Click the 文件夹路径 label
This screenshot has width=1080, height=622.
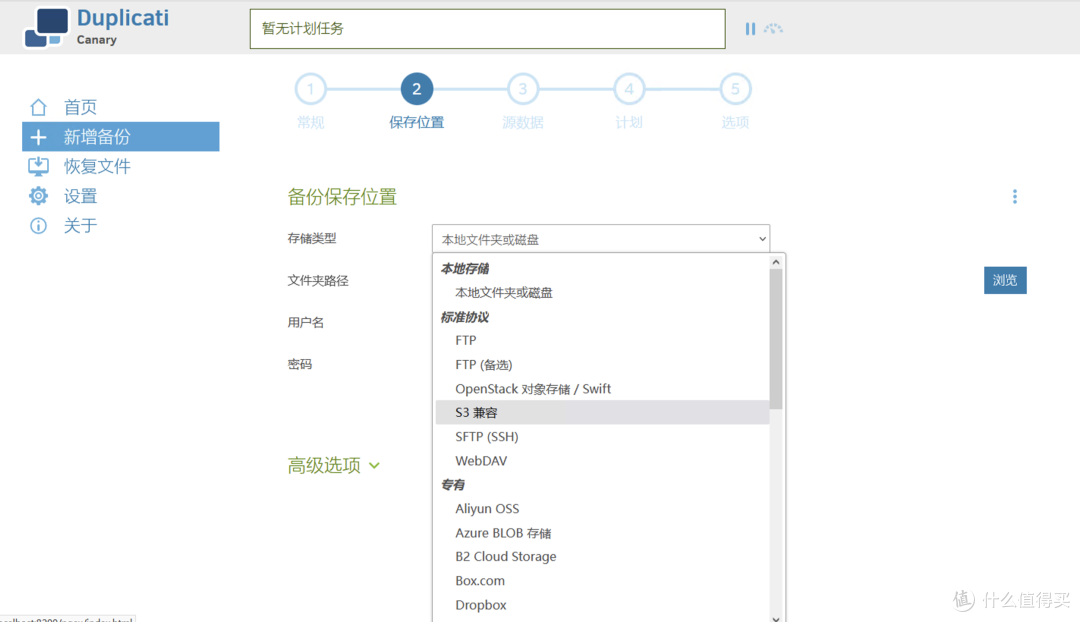[318, 281]
